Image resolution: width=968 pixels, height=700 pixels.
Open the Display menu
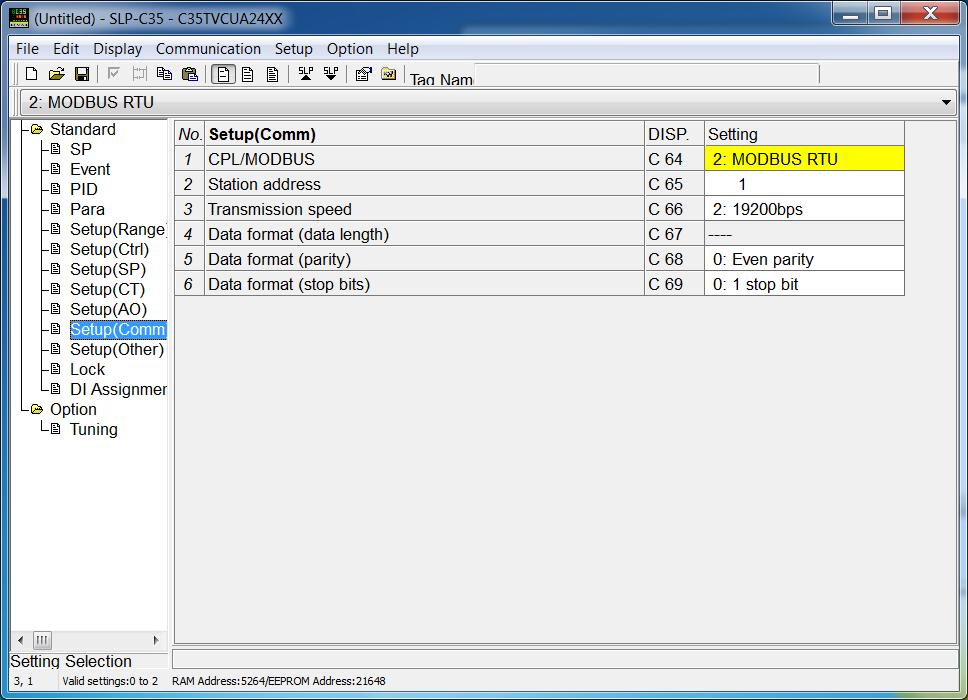(x=117, y=49)
